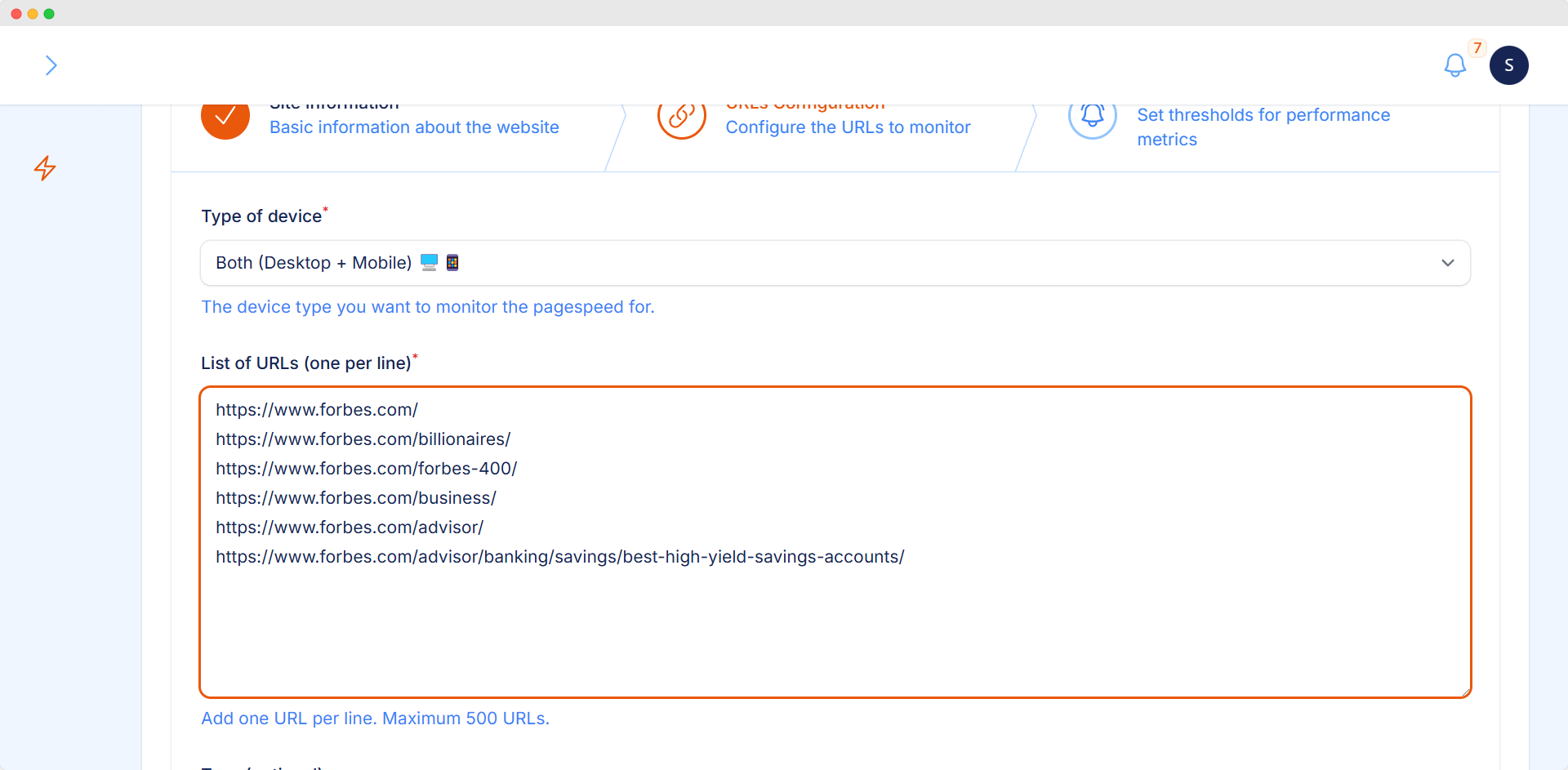Open the user avatar menu labeled S
Viewport: 1568px width, 770px height.
1508,65
